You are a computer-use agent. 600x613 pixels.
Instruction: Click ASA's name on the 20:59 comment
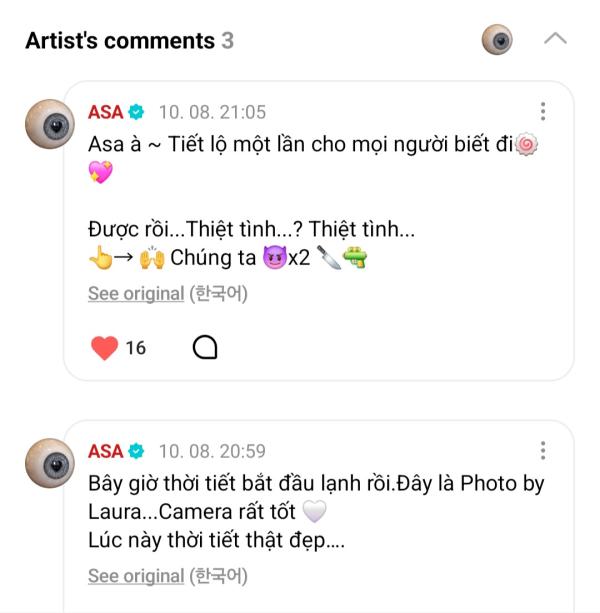[x=105, y=451]
